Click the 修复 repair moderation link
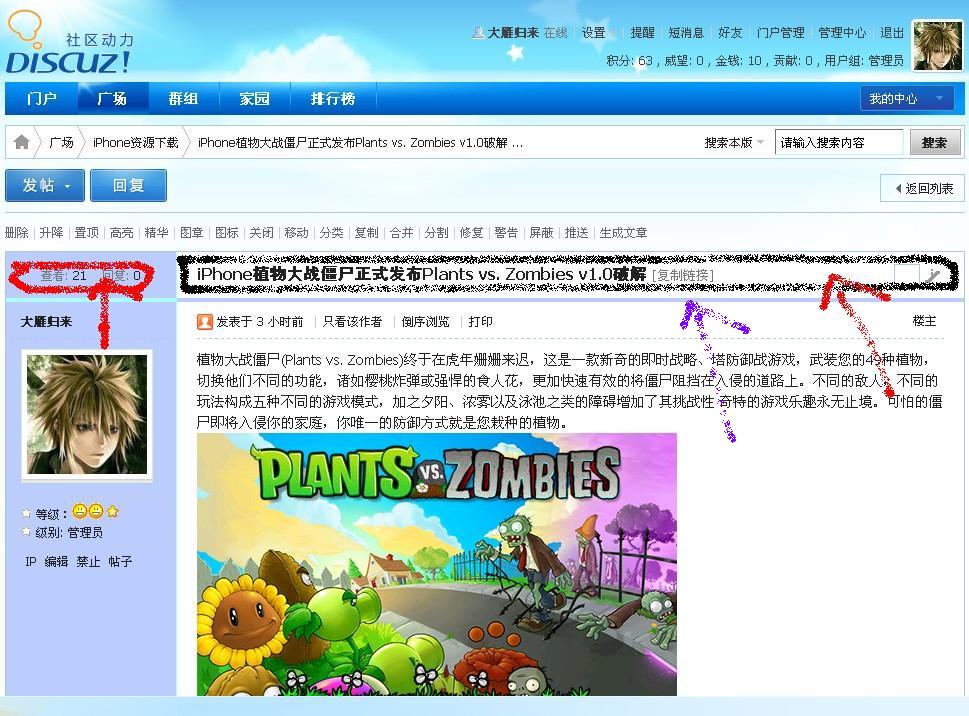Screen dimensions: 969x716 tap(472, 232)
